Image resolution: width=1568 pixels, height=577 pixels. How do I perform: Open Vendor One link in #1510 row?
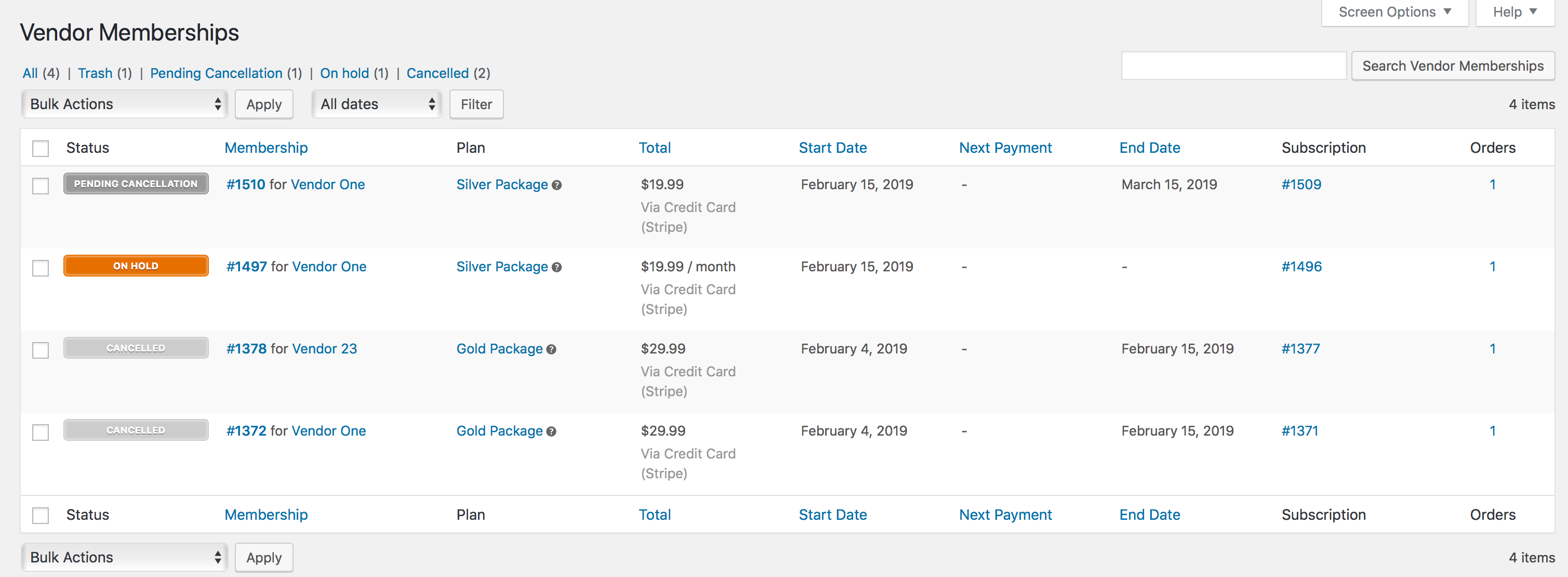(x=328, y=185)
